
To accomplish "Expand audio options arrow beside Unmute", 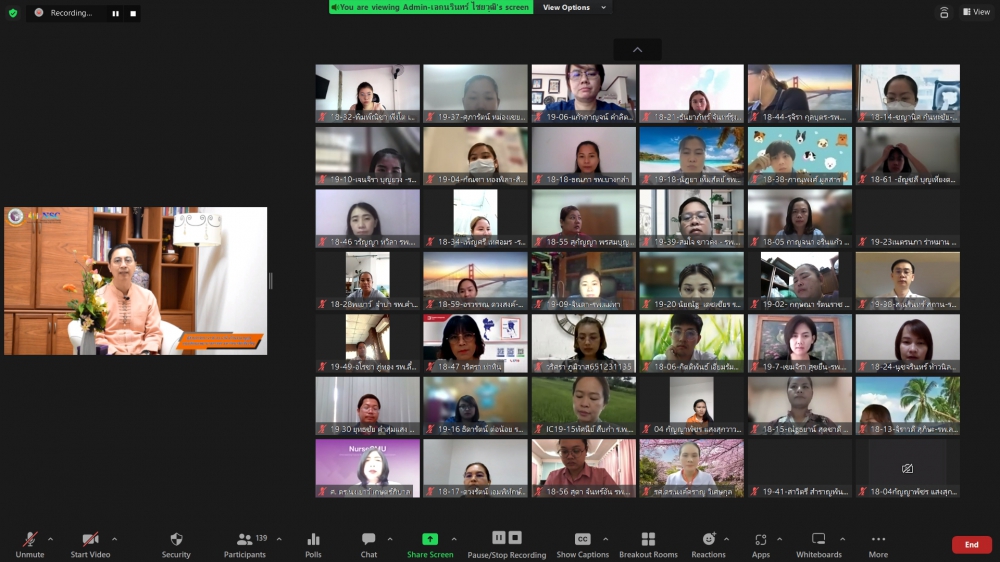I will tap(51, 539).
